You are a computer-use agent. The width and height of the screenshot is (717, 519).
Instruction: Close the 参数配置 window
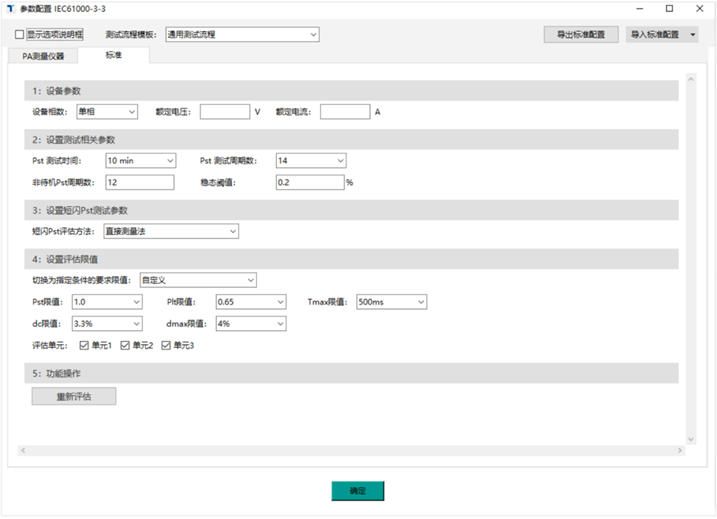coord(700,9)
